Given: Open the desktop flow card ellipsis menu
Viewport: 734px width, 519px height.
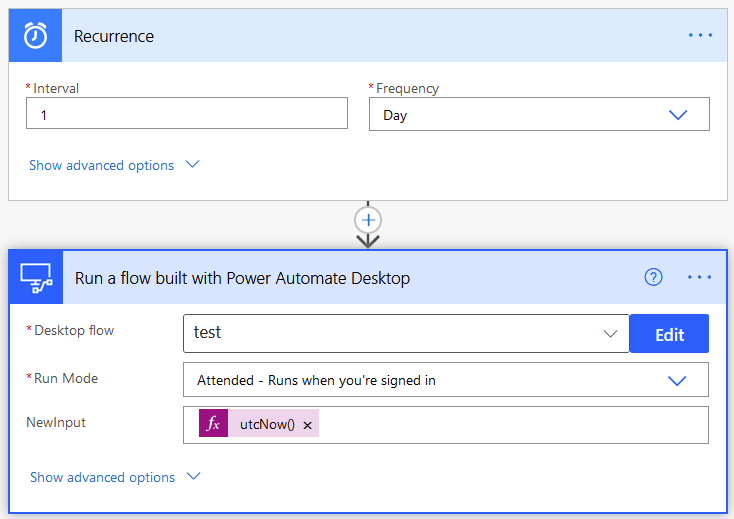Looking at the screenshot, I should tap(699, 278).
